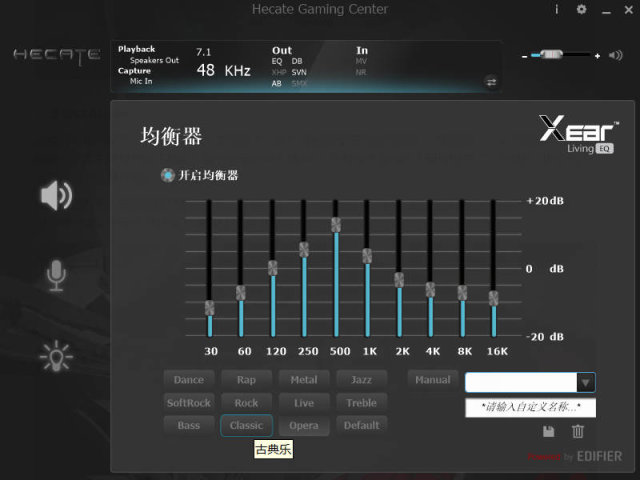Increase volume with the plus icon
The height and width of the screenshot is (480, 640).
pyautogui.click(x=598, y=56)
